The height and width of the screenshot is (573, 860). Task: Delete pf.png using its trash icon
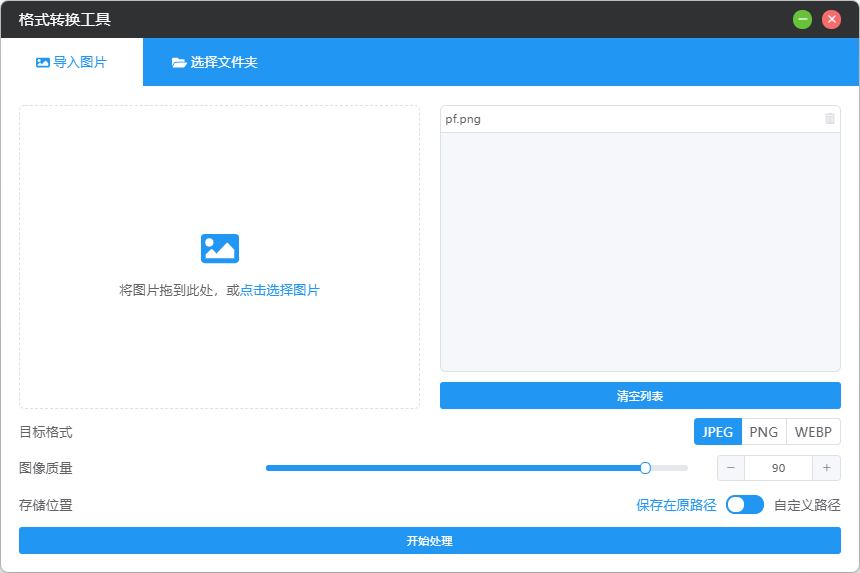pyautogui.click(x=829, y=119)
